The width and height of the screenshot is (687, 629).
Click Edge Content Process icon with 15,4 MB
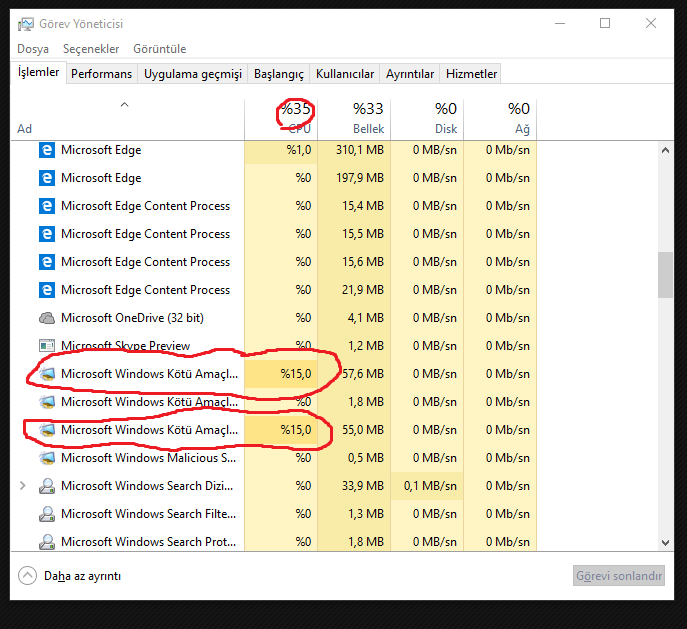click(47, 206)
